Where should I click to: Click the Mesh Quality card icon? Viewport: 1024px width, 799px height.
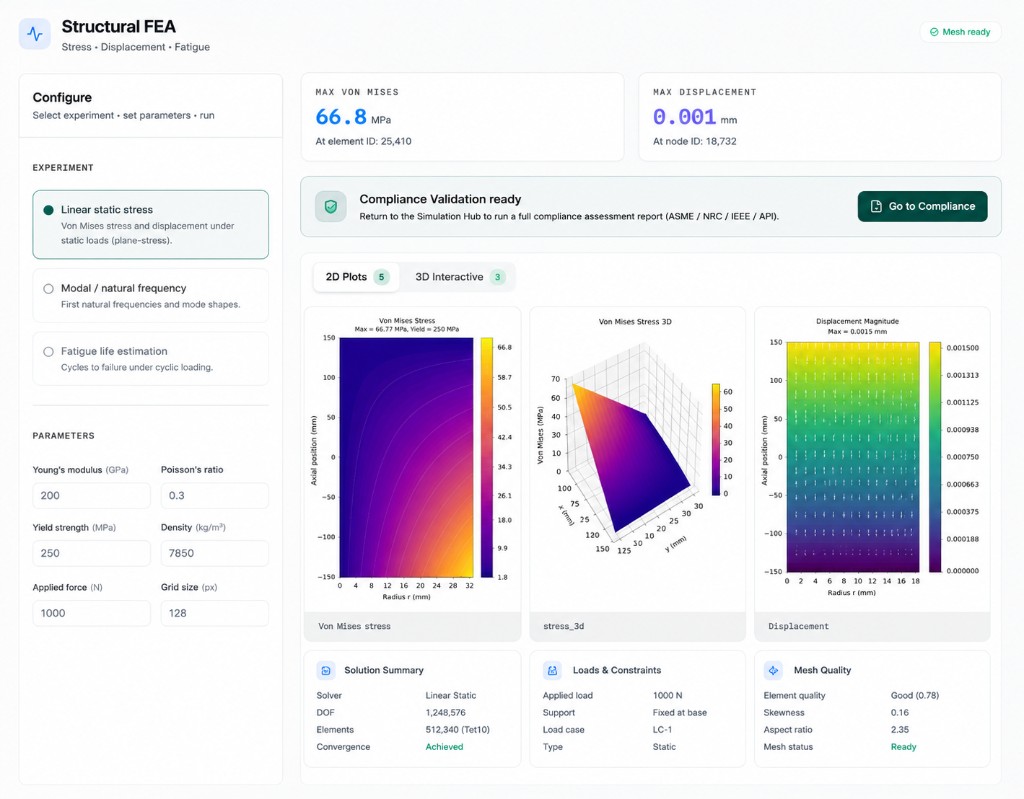[773, 670]
